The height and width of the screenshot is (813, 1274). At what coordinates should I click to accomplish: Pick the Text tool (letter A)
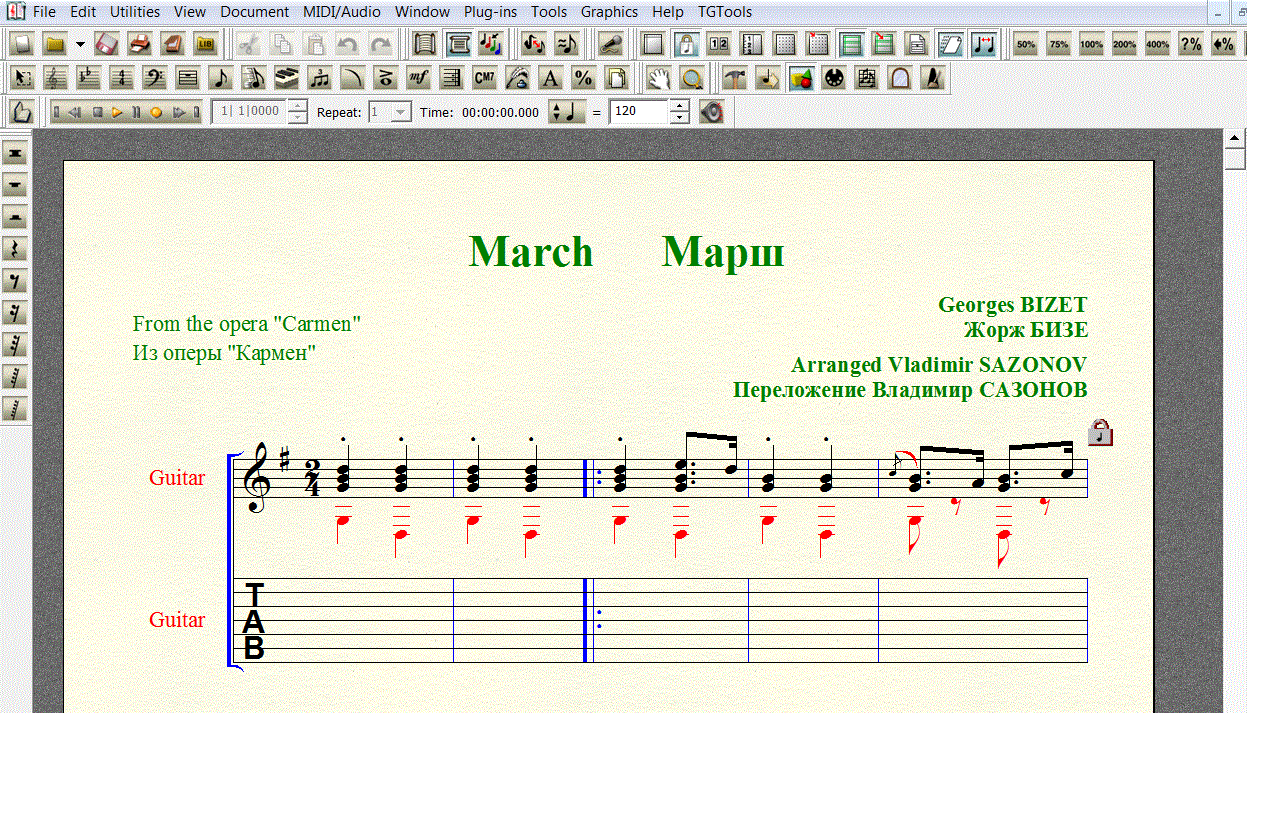(550, 78)
